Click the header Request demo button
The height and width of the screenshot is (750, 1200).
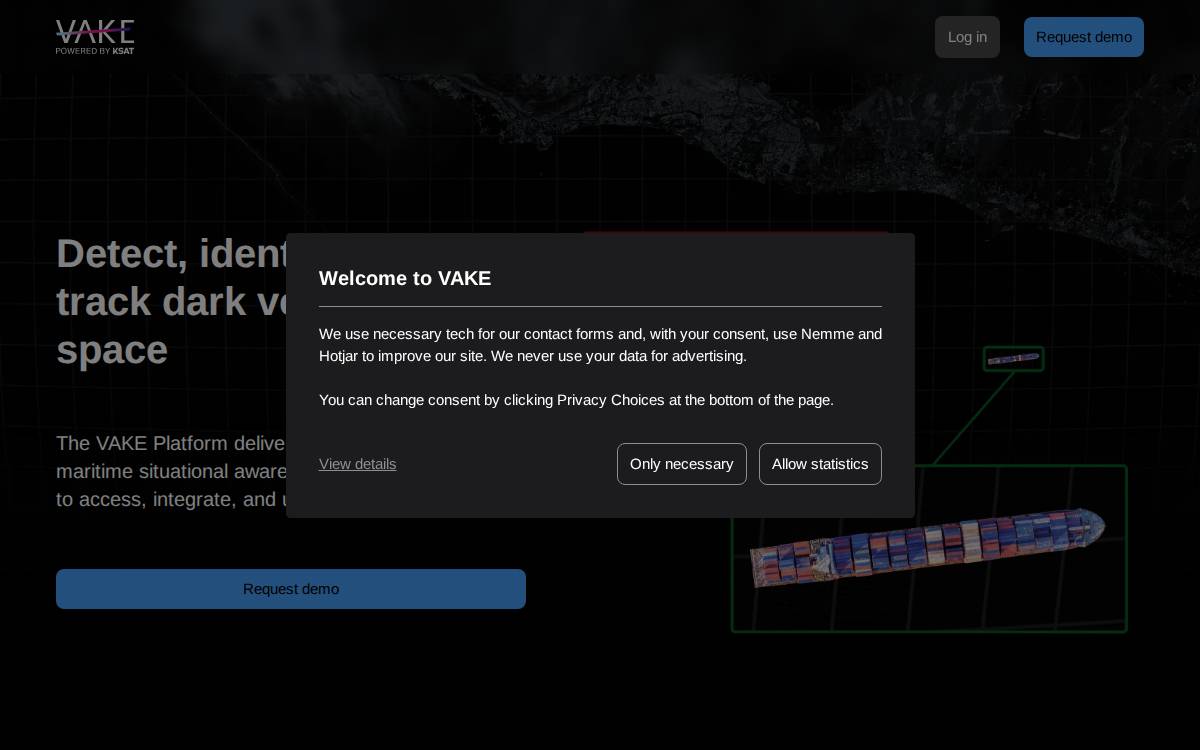pos(1084,37)
